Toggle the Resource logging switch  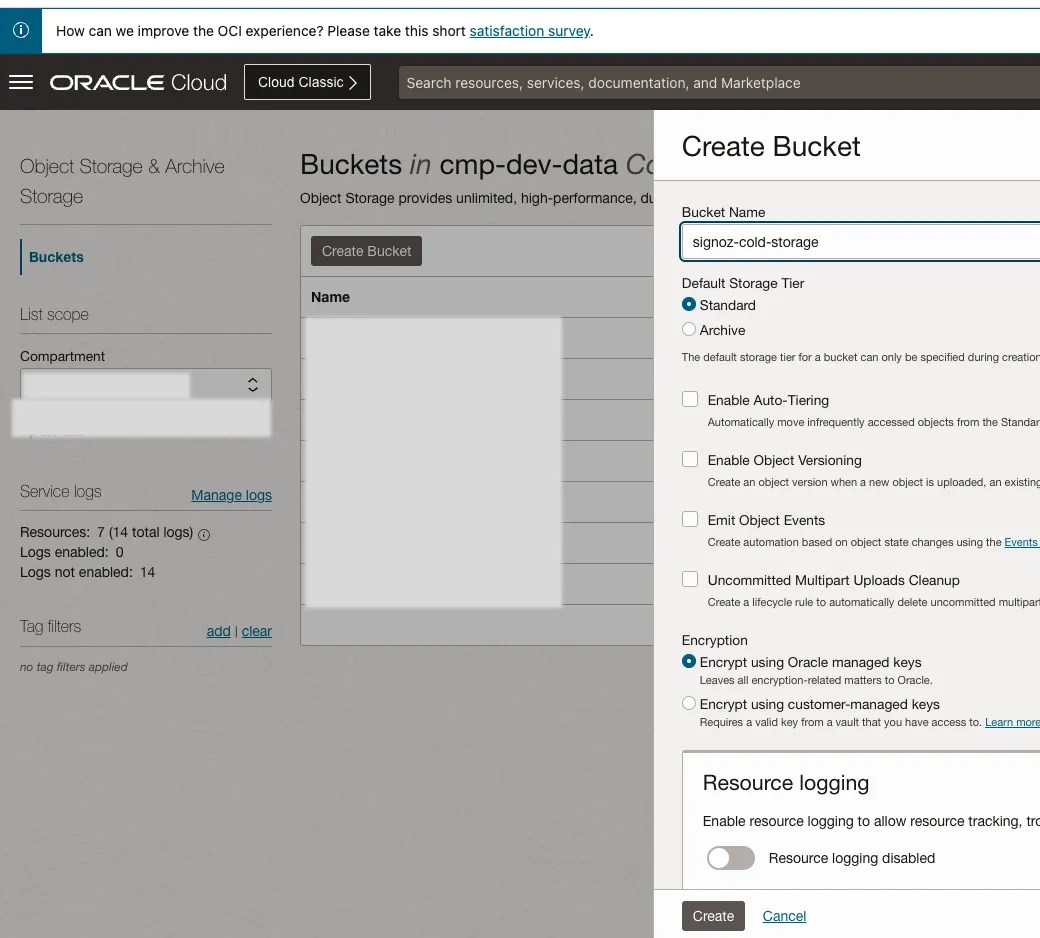(x=730, y=858)
